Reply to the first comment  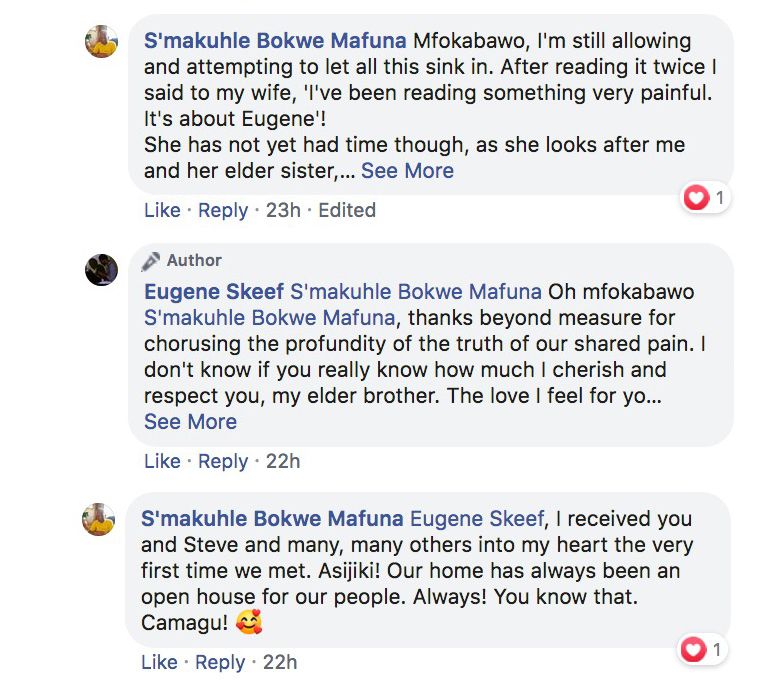[222, 211]
